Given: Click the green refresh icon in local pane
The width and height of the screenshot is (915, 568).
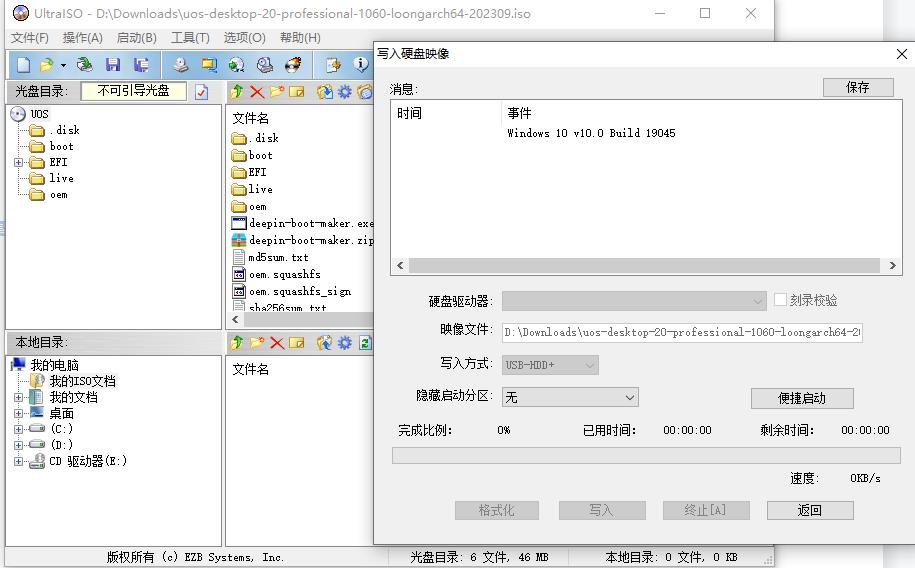Looking at the screenshot, I should (365, 343).
